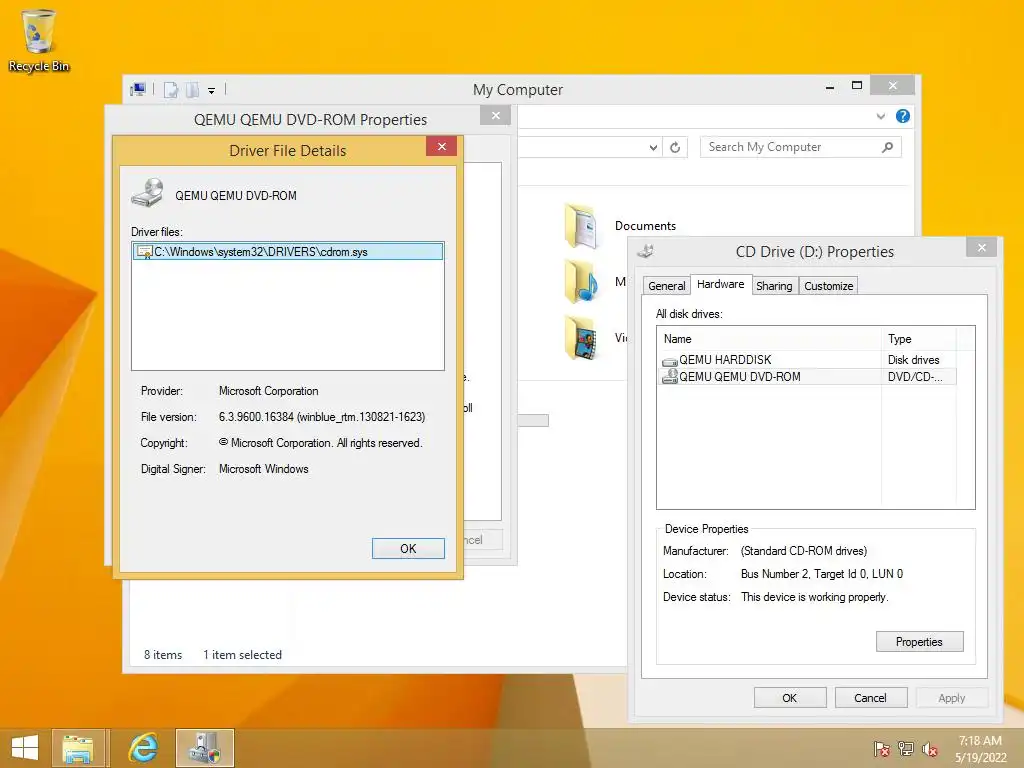1024x768 pixels.
Task: Open the Action Center flag icon
Action: 882,749
